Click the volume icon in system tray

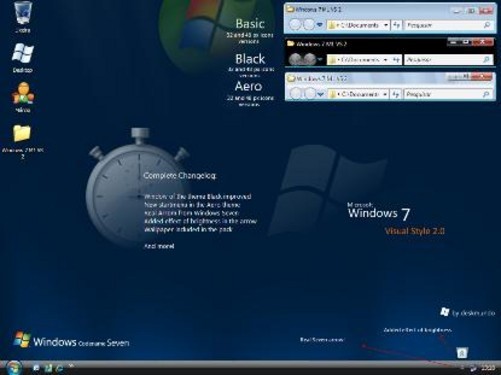pyautogui.click(x=473, y=368)
